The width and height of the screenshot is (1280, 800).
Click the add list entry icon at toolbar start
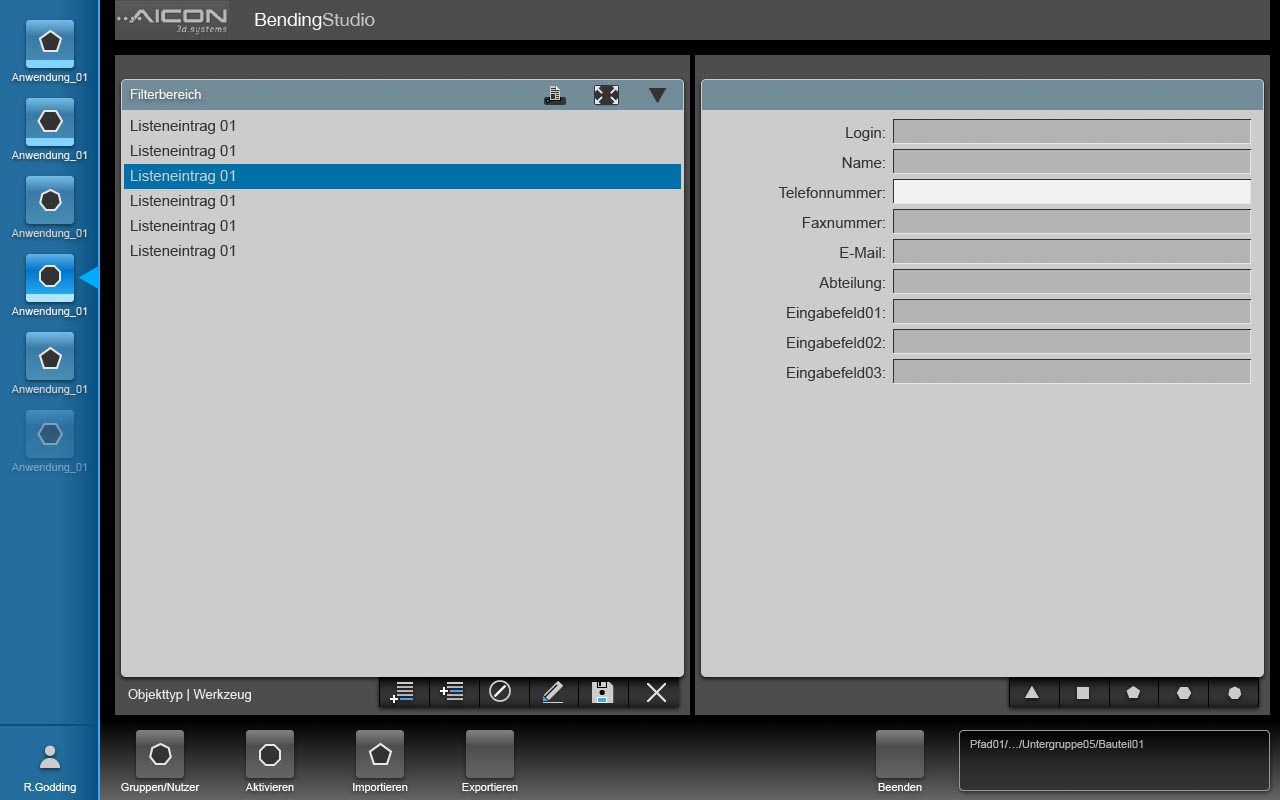[403, 692]
